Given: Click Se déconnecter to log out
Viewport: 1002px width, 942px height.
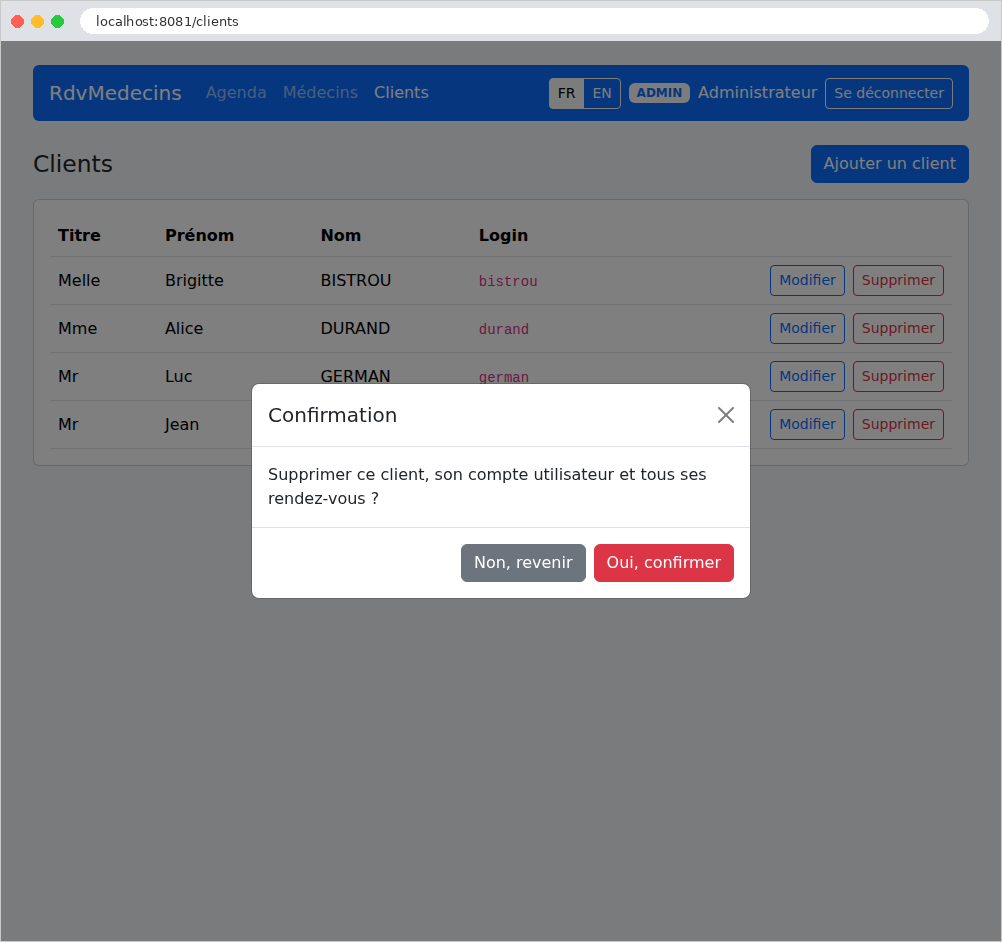Looking at the screenshot, I should pyautogui.click(x=888, y=93).
